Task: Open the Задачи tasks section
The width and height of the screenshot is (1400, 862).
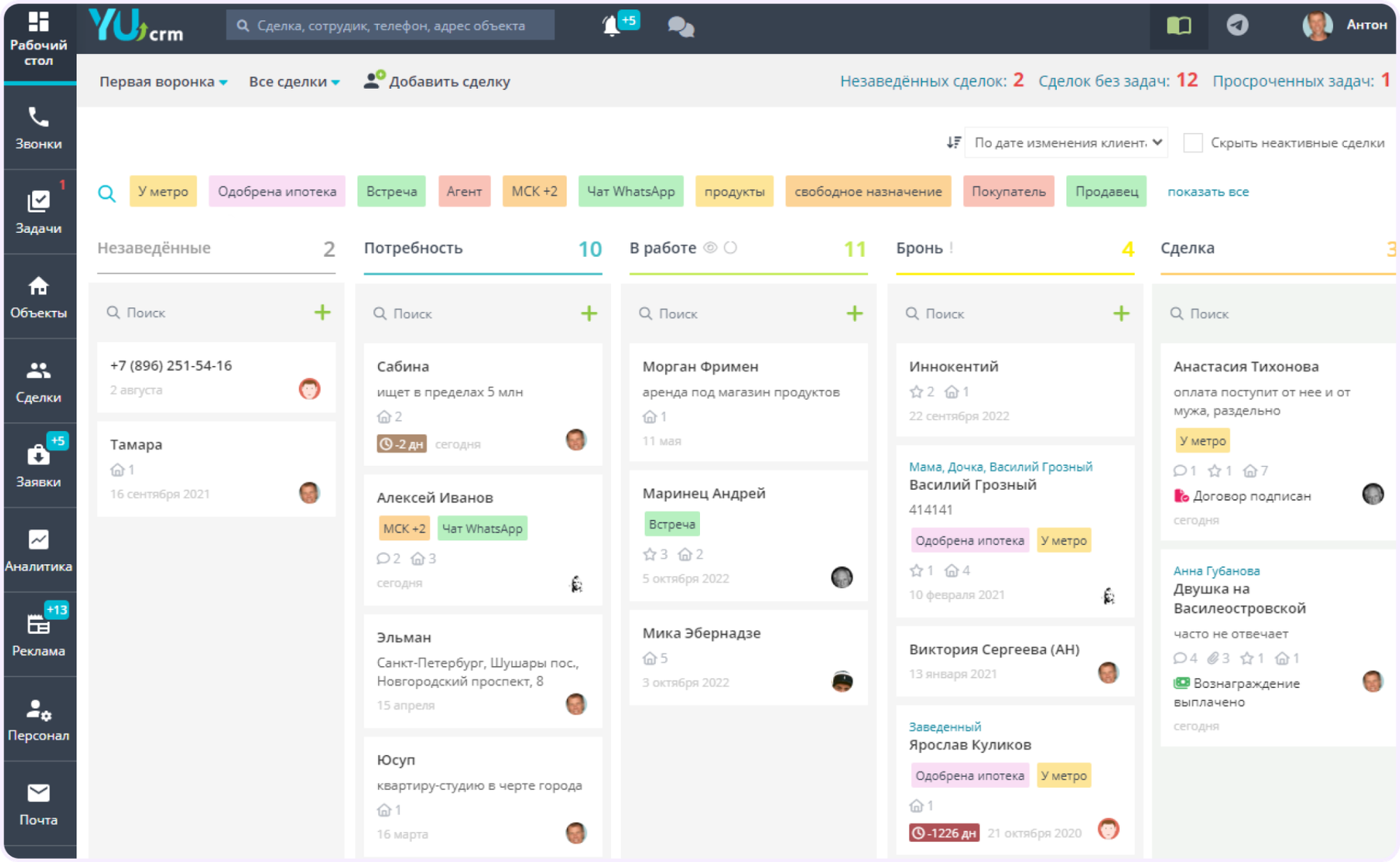Action: pos(38,212)
